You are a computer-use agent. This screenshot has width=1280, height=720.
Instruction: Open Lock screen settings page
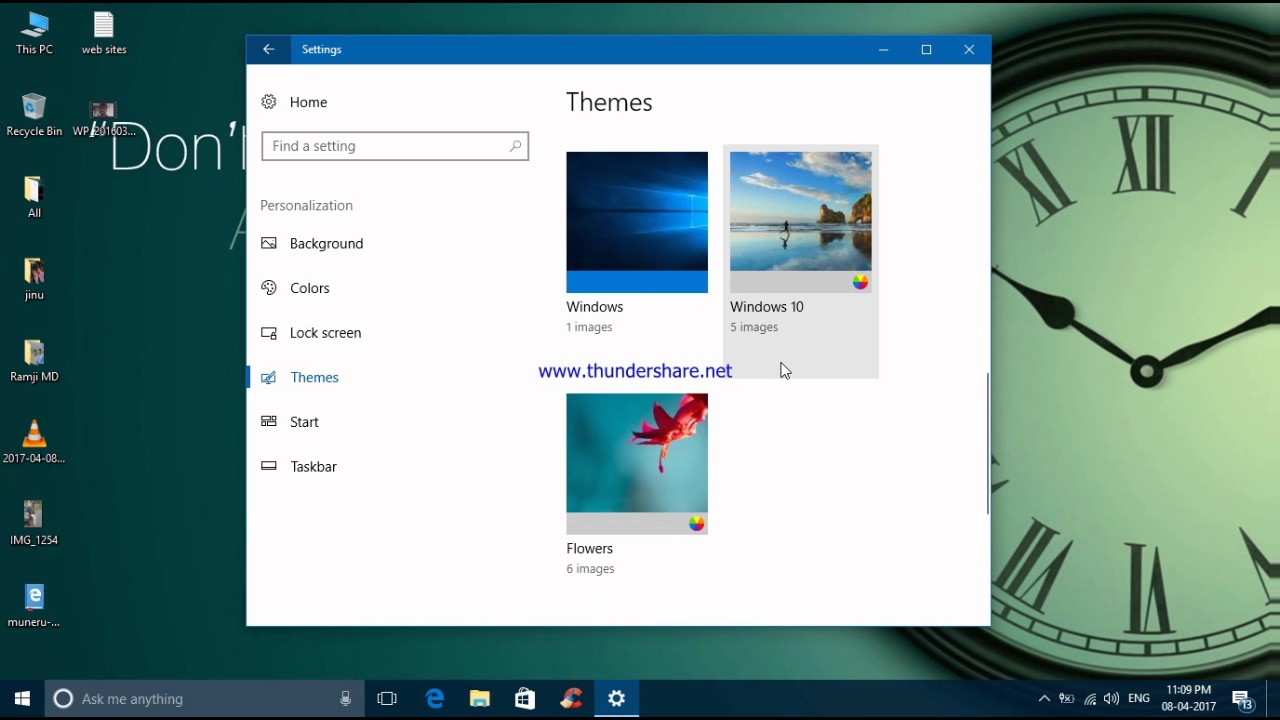pos(325,333)
